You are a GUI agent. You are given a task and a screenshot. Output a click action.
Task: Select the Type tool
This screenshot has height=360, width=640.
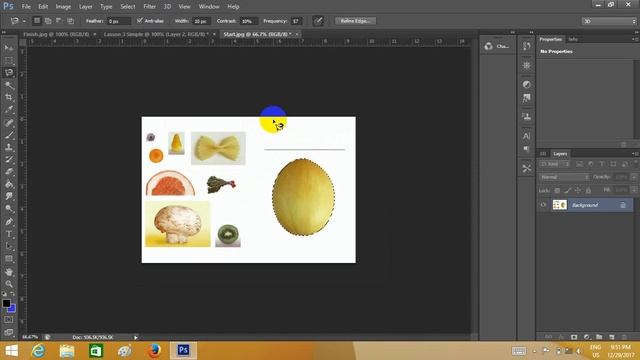[x=9, y=234]
